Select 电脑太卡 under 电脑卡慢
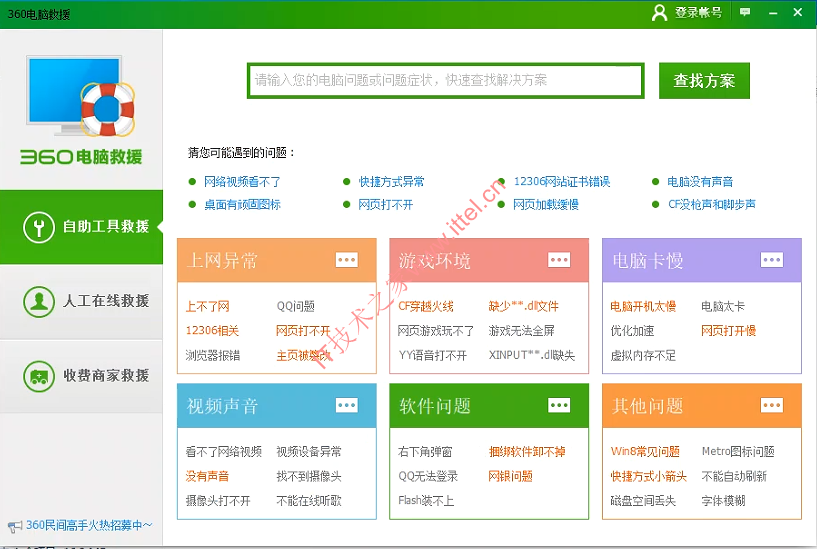817x549 pixels. click(723, 306)
